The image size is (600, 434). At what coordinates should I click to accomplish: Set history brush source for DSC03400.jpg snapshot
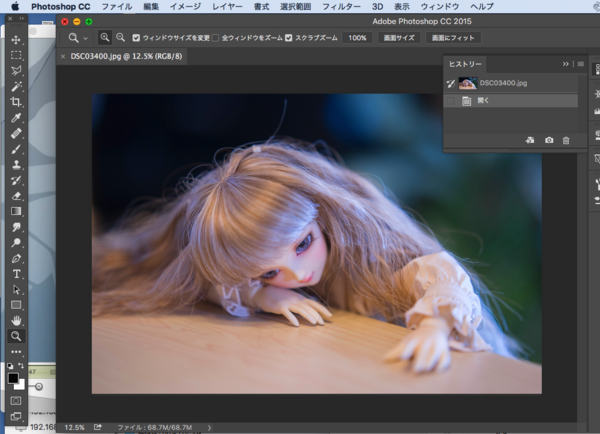coord(451,83)
